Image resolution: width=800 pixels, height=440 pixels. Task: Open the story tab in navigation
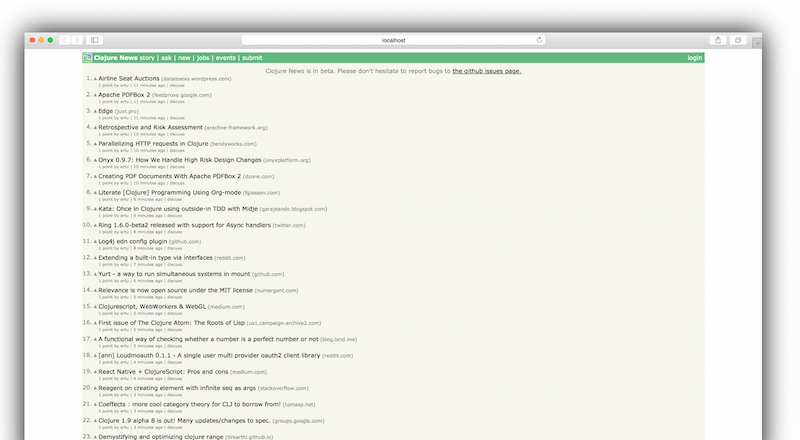[x=147, y=58]
